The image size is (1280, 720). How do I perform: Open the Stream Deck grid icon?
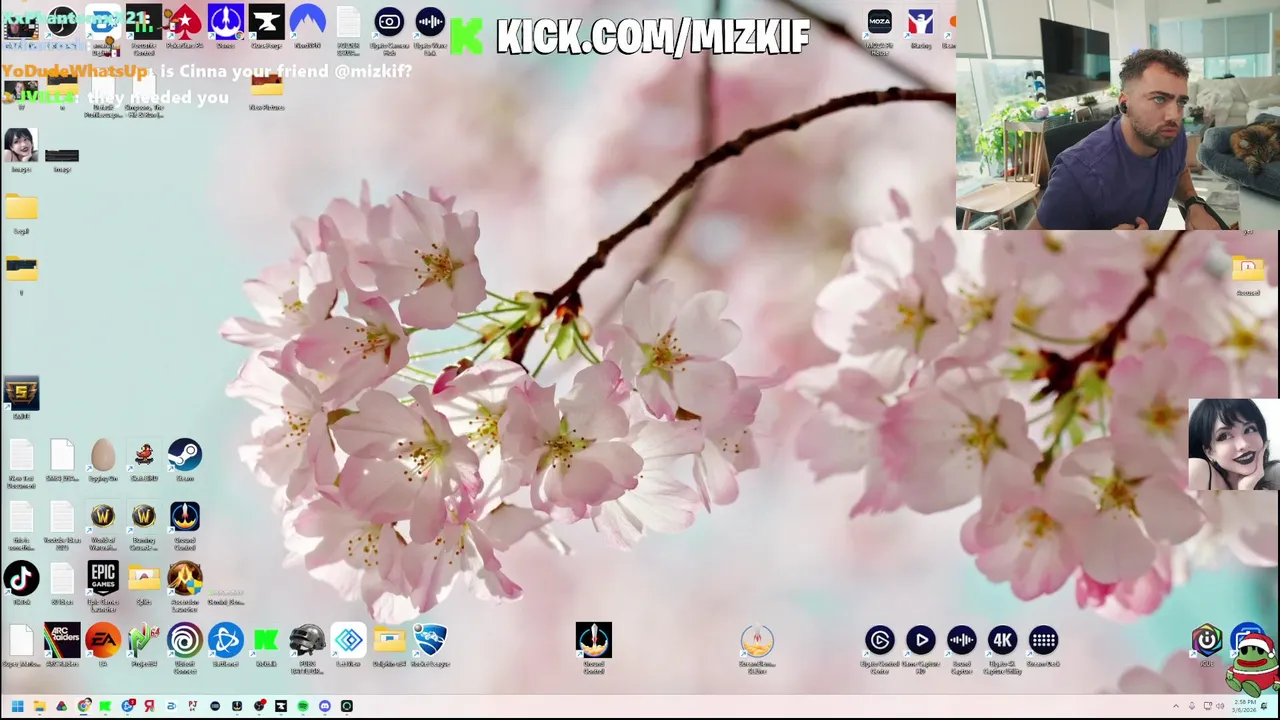pyautogui.click(x=1043, y=640)
